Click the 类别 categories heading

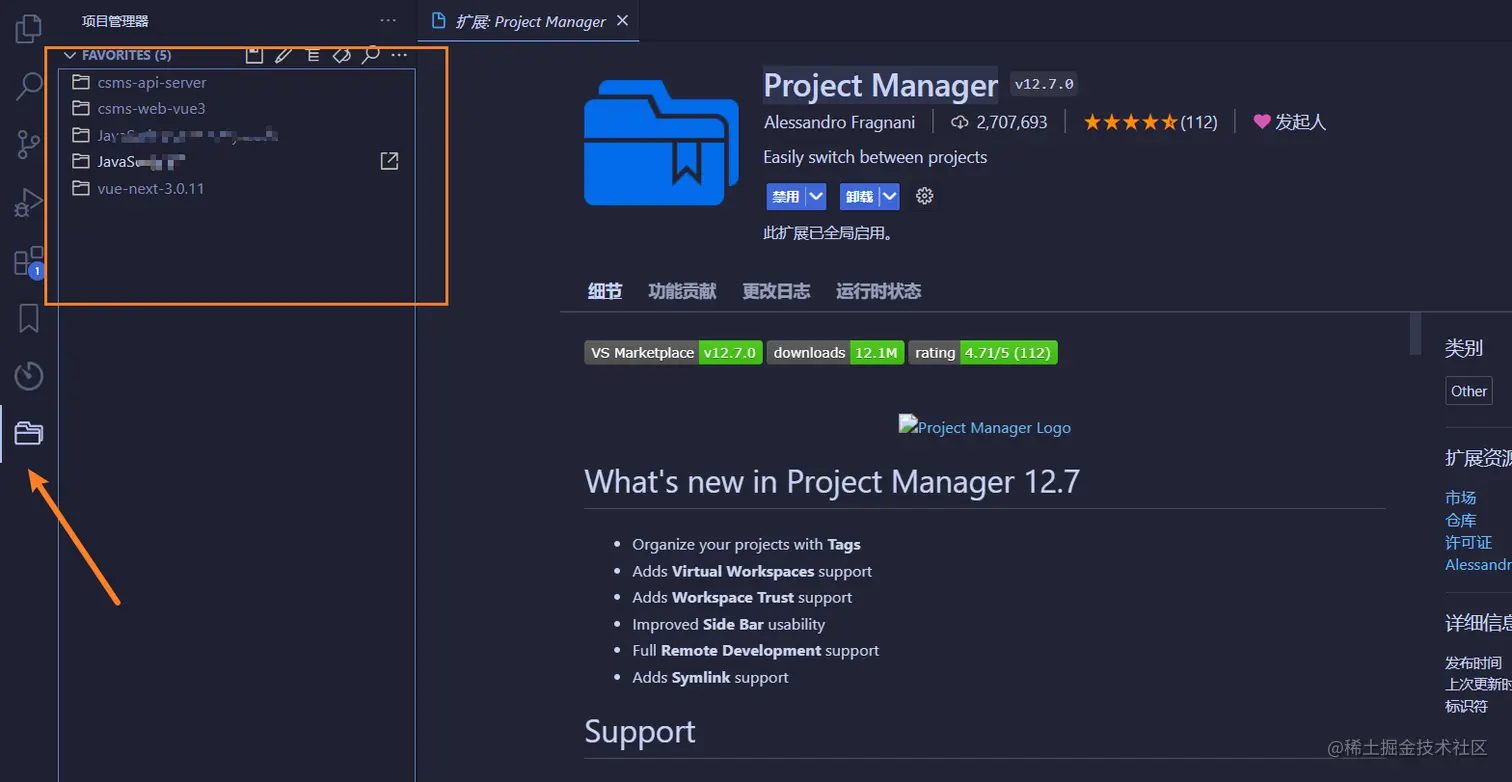1464,348
